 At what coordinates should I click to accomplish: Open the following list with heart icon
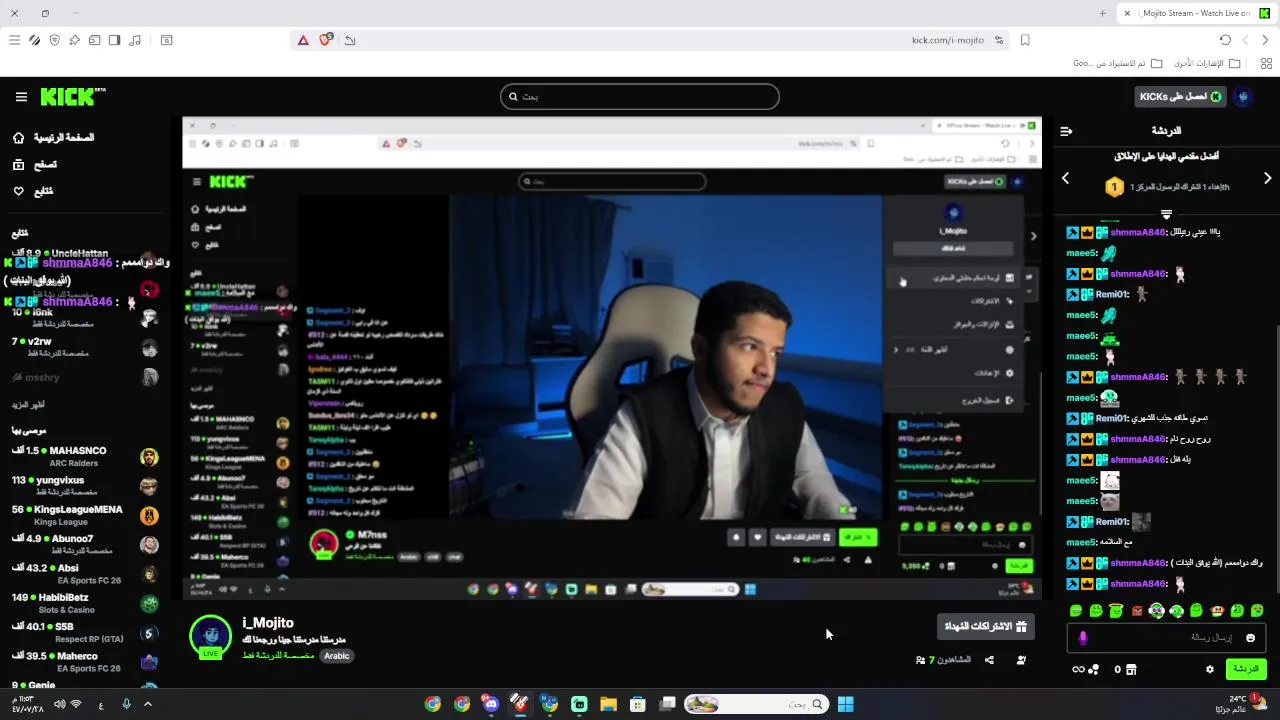click(x=33, y=191)
